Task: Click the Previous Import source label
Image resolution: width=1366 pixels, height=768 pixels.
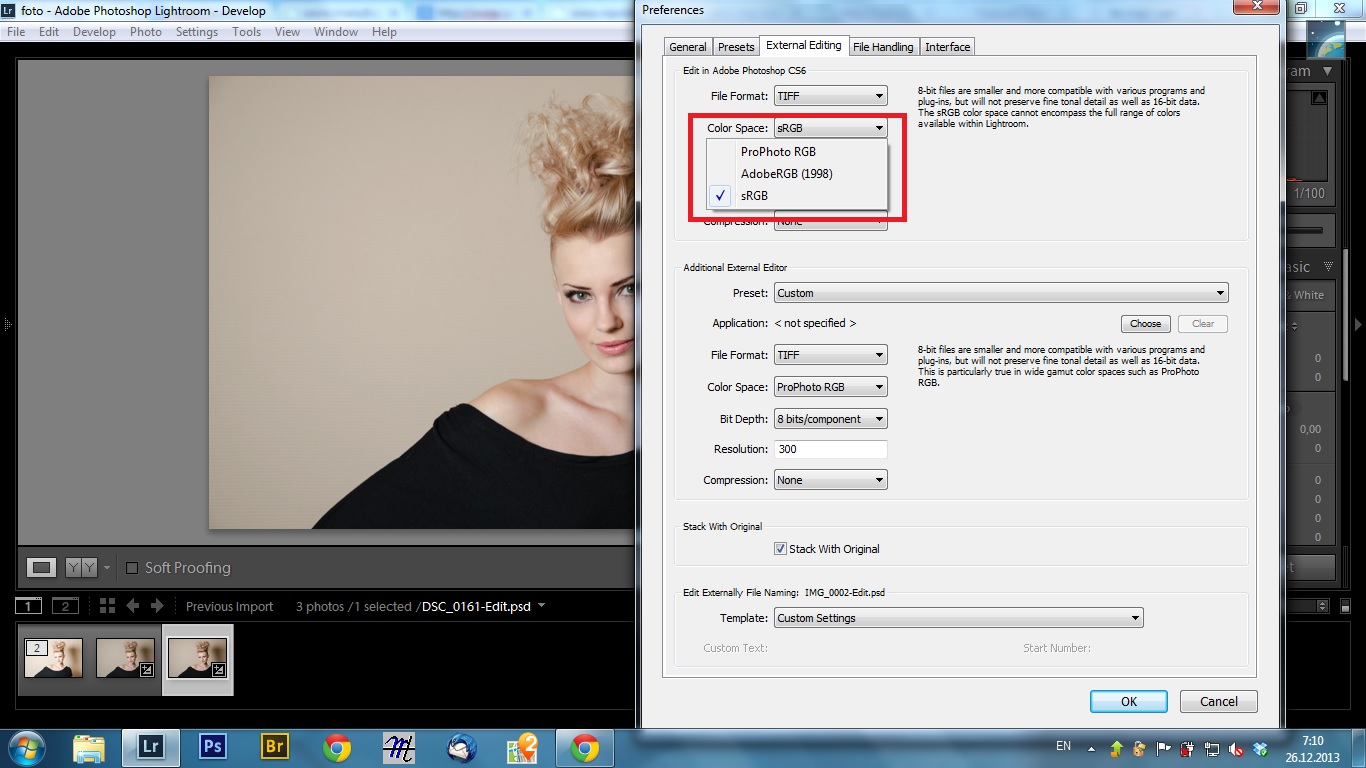Action: pyautogui.click(x=229, y=607)
